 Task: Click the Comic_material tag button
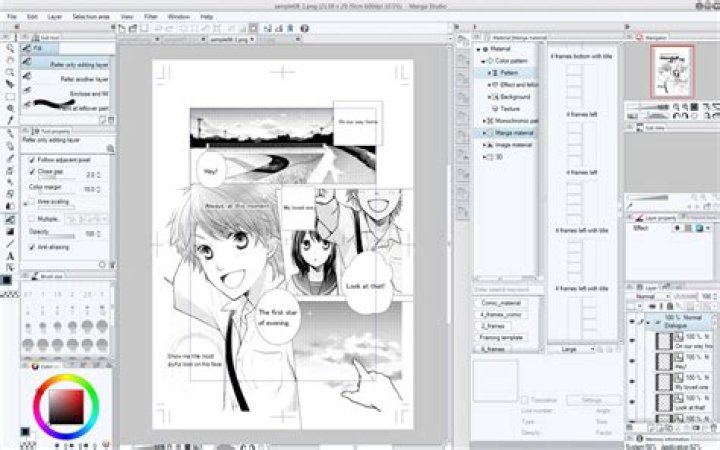501,303
